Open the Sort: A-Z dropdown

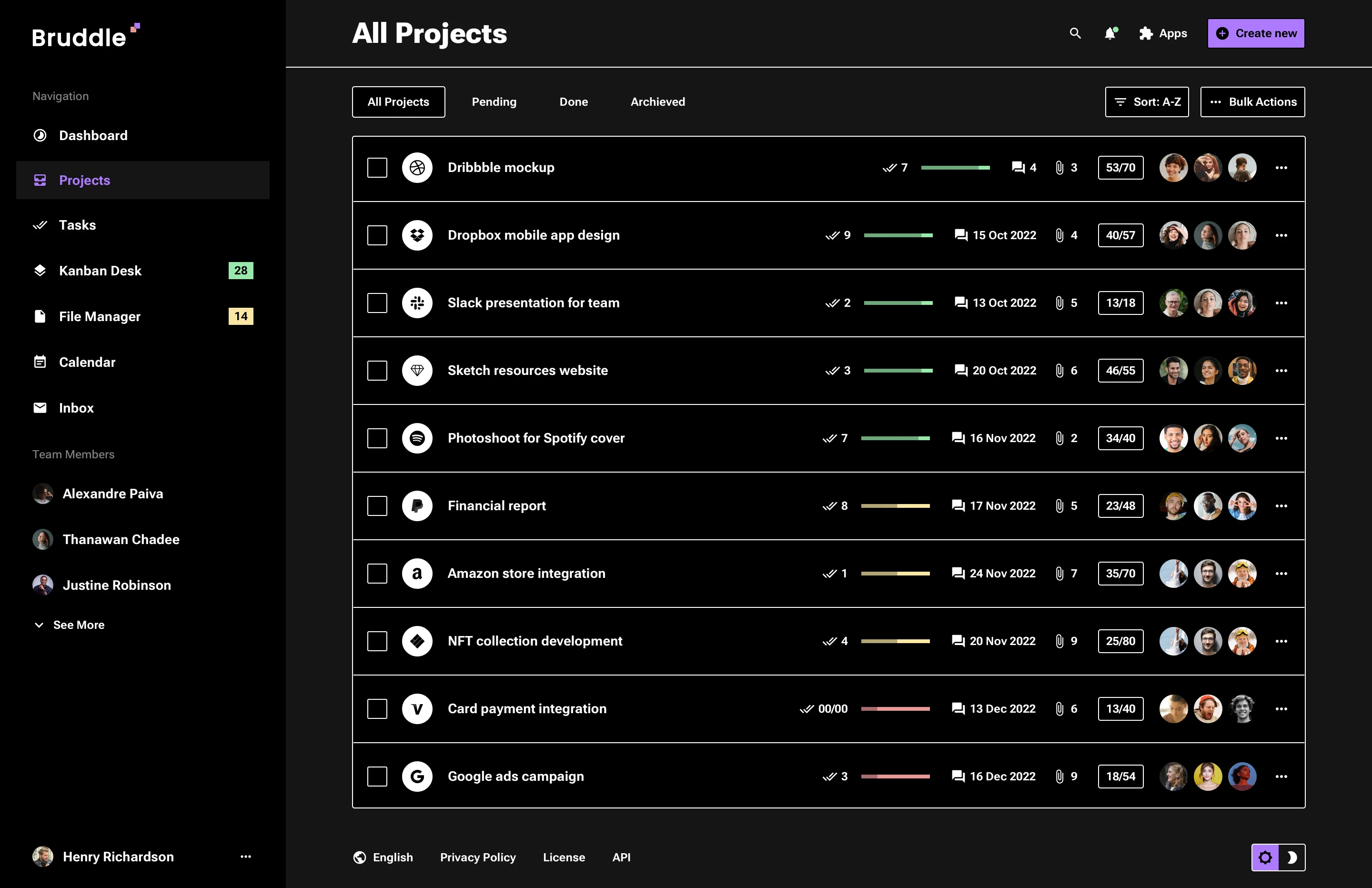pyautogui.click(x=1147, y=101)
